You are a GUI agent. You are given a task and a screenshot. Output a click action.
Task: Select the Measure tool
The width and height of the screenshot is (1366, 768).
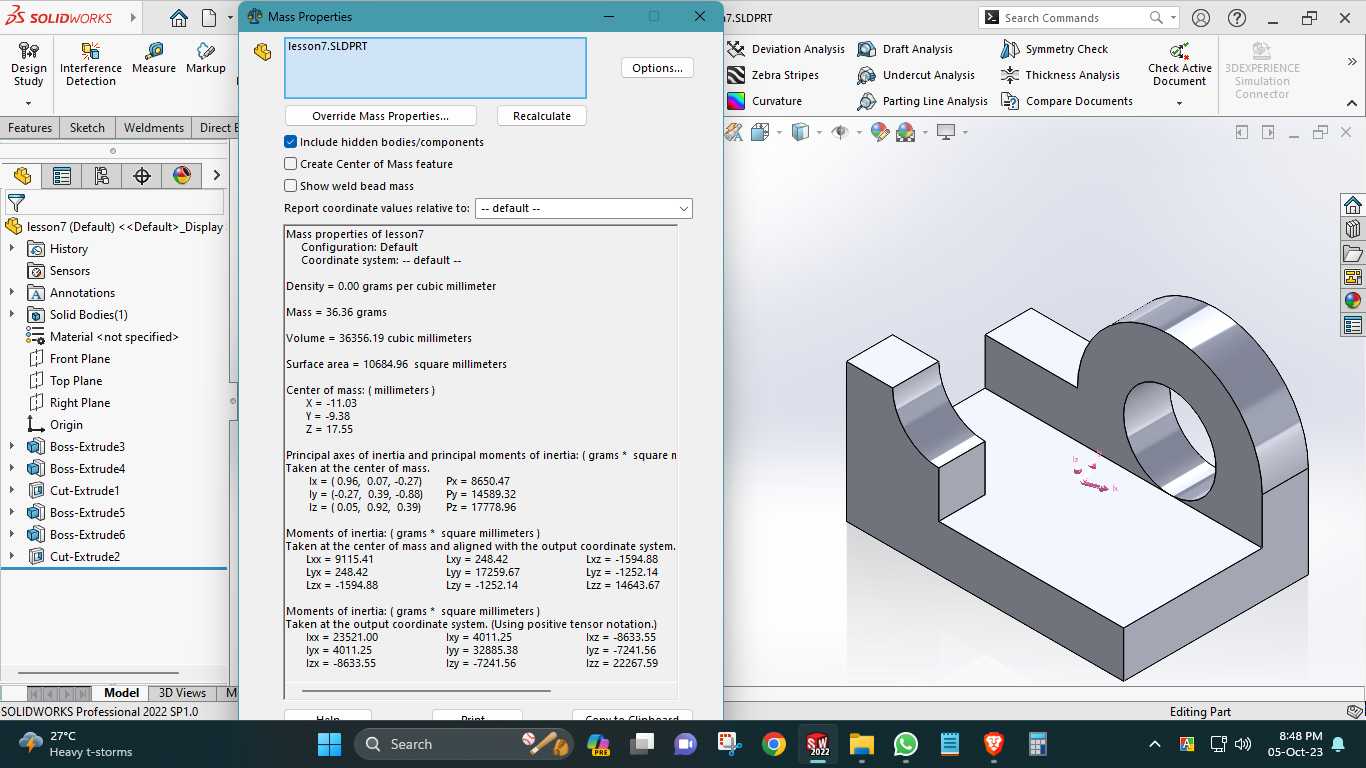point(153,58)
